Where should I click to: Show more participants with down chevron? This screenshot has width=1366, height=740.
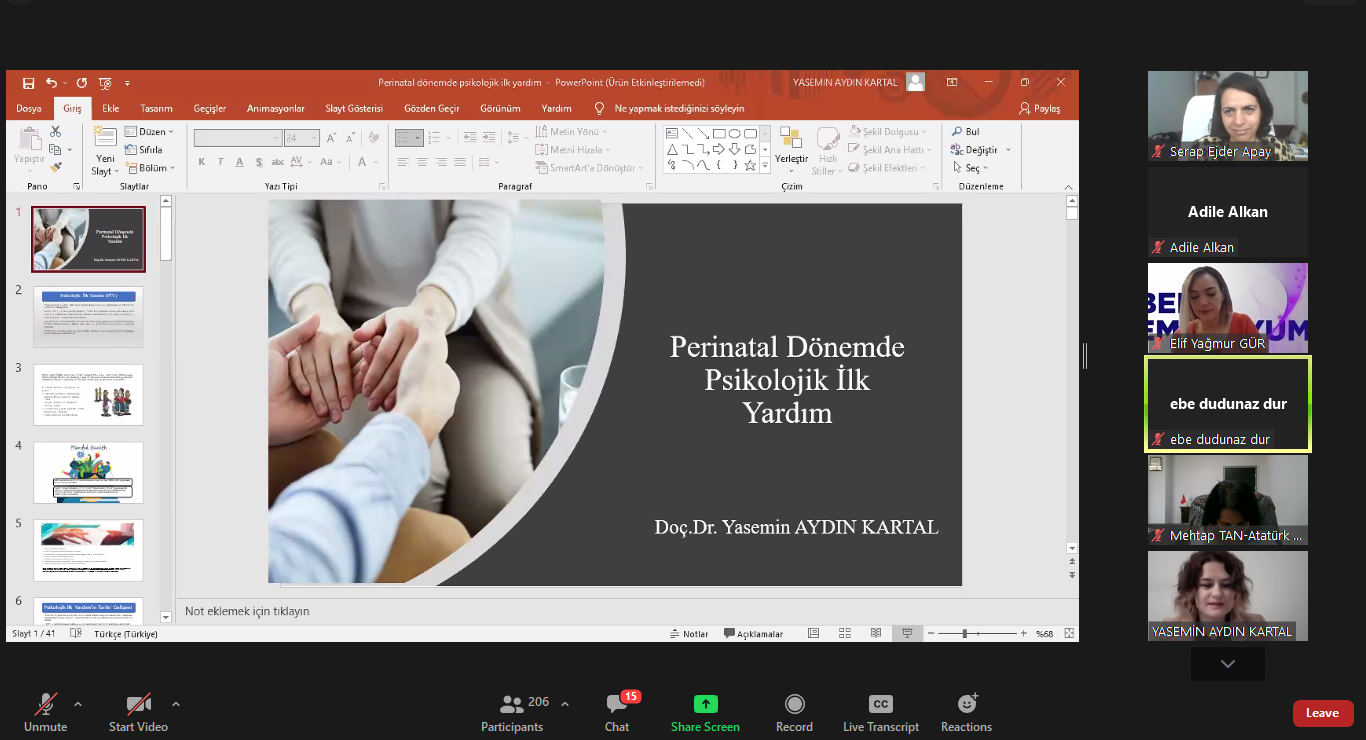click(x=1227, y=664)
